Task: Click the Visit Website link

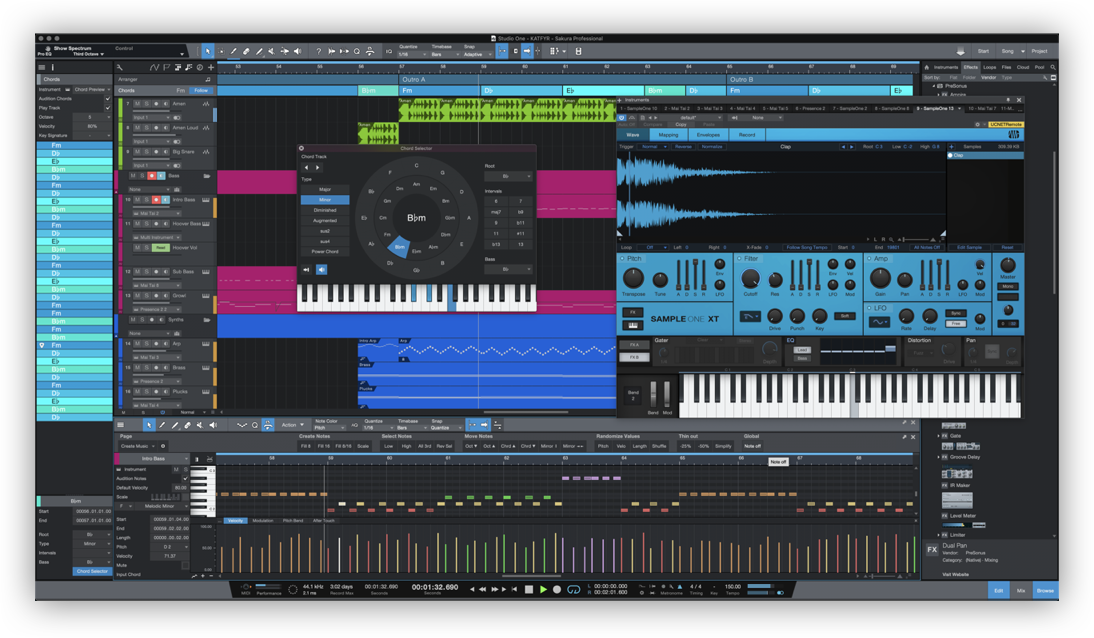Action: [x=955, y=574]
